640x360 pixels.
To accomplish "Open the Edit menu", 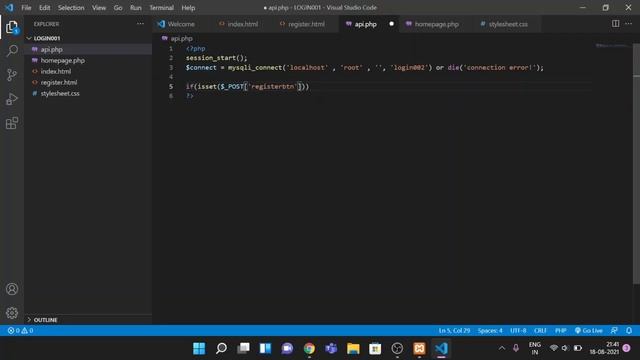I will point(44,7).
